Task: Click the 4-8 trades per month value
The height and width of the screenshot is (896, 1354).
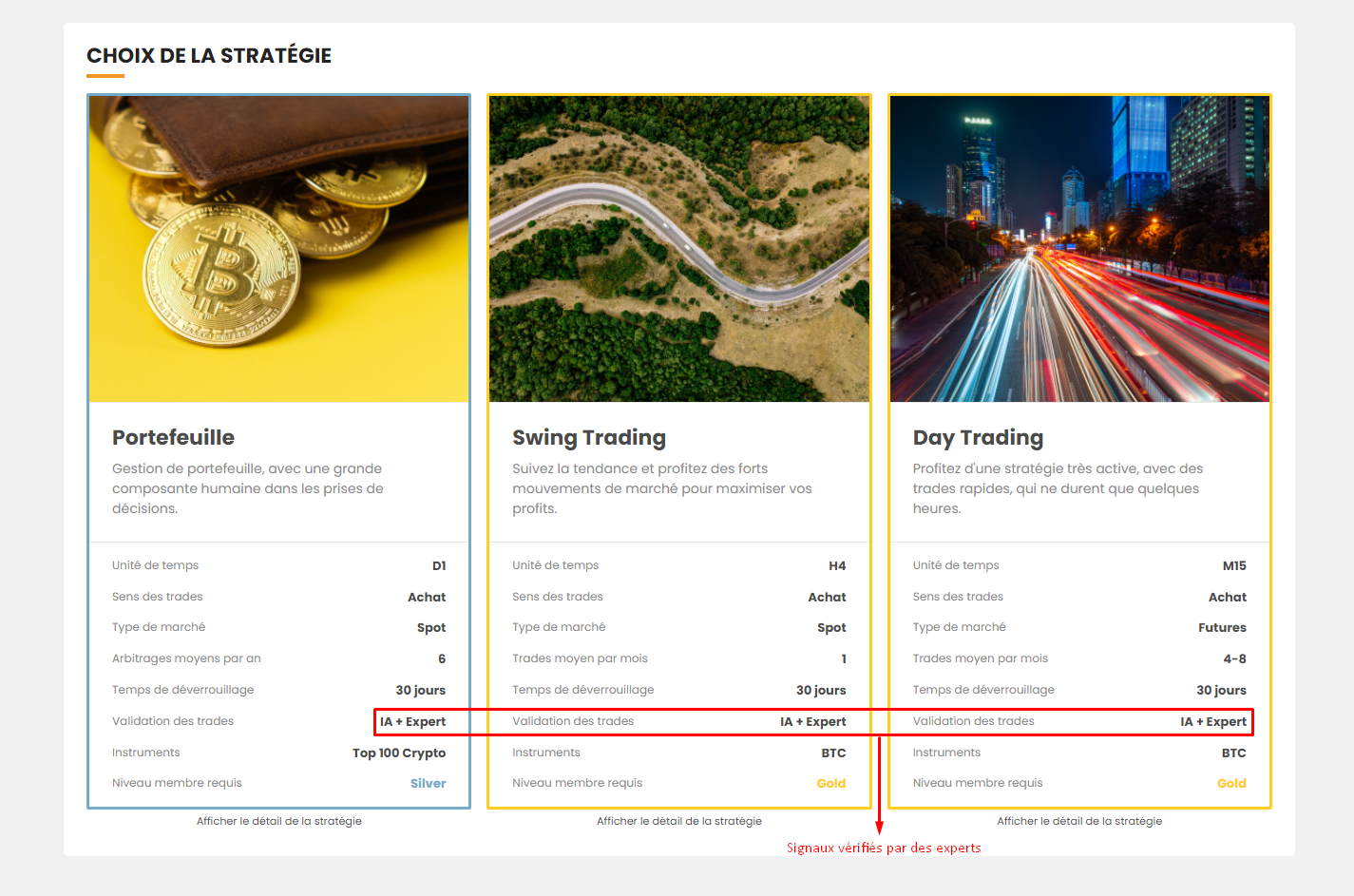Action: click(1234, 658)
